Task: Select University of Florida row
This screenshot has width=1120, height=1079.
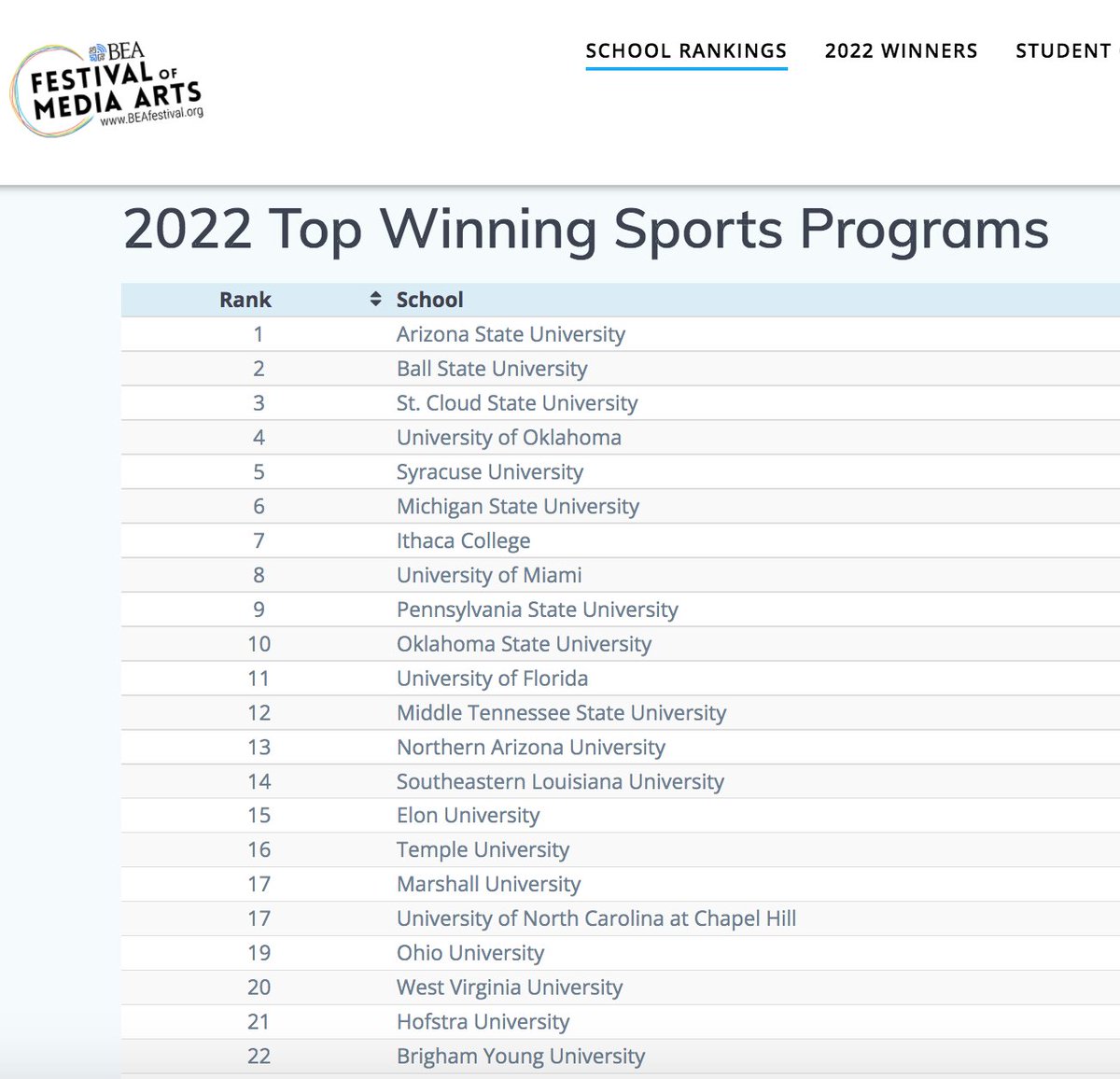Action: tap(621, 679)
